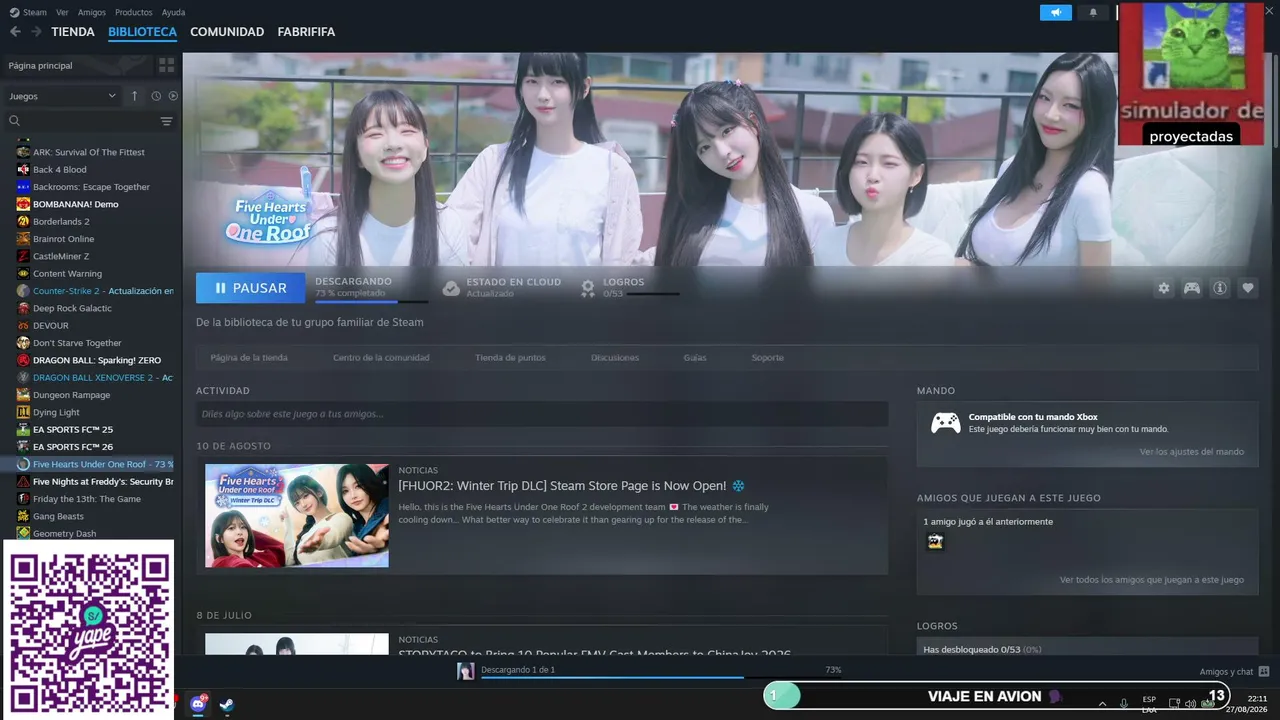Open the Productos menu
The width and height of the screenshot is (1280, 720).
click(134, 12)
